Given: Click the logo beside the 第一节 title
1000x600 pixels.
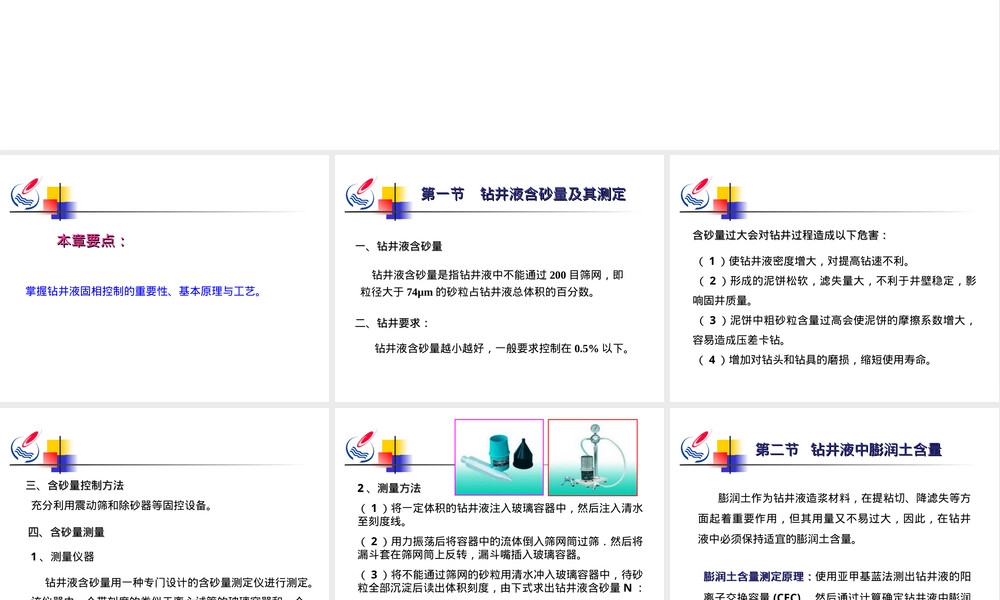Looking at the screenshot, I should coord(361,194).
